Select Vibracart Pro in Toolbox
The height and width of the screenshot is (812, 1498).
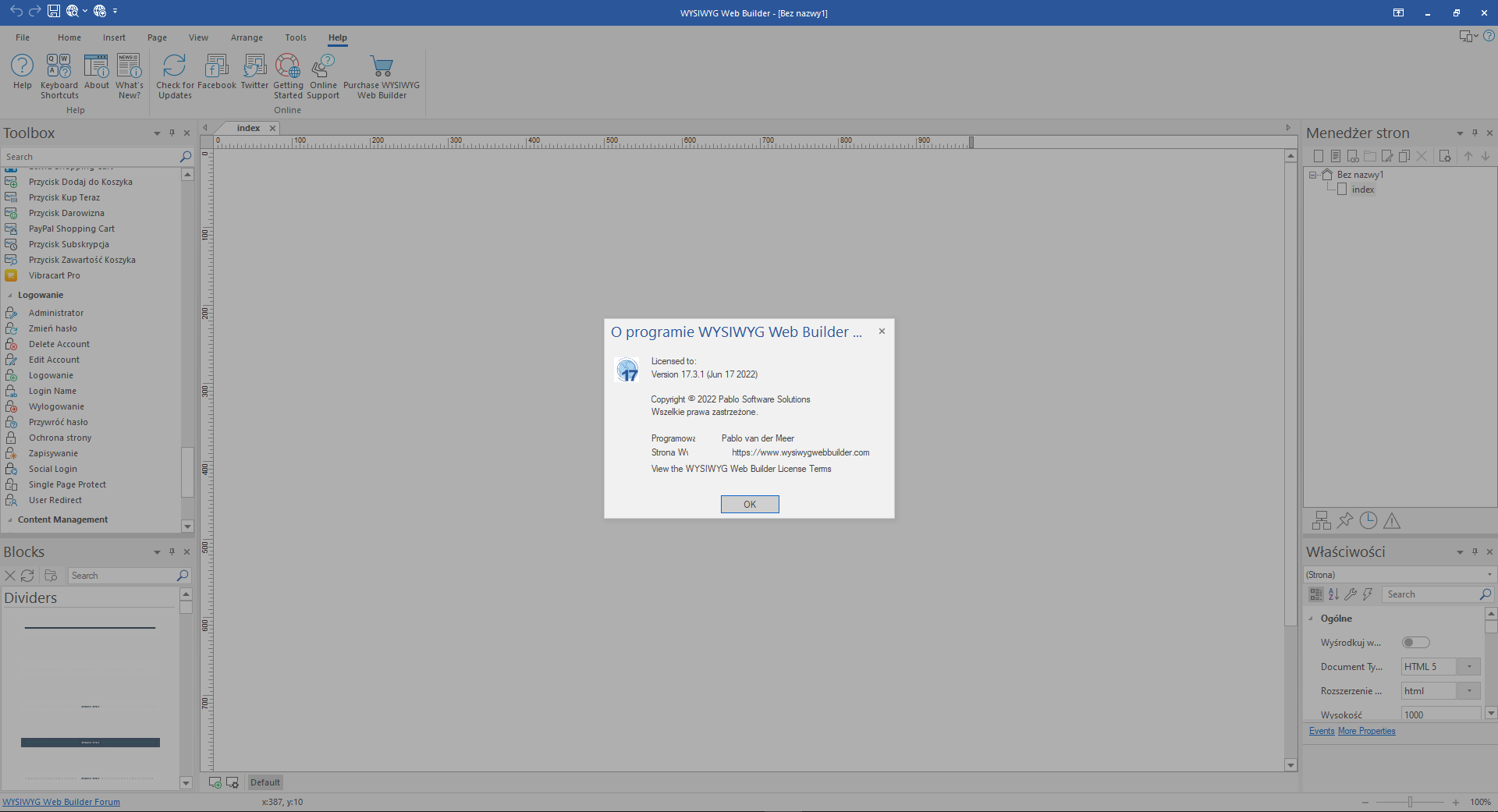(55, 275)
